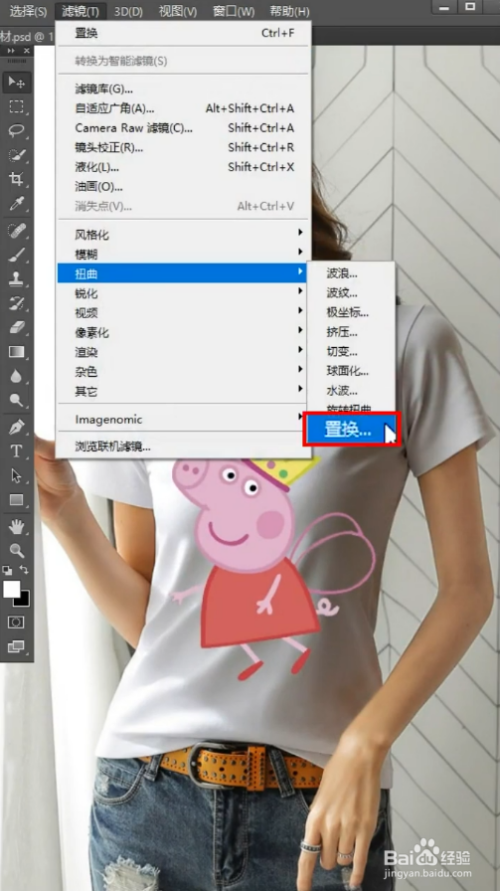Select the Quick Selection tool
Viewport: 500px width, 891px height.
point(16,156)
